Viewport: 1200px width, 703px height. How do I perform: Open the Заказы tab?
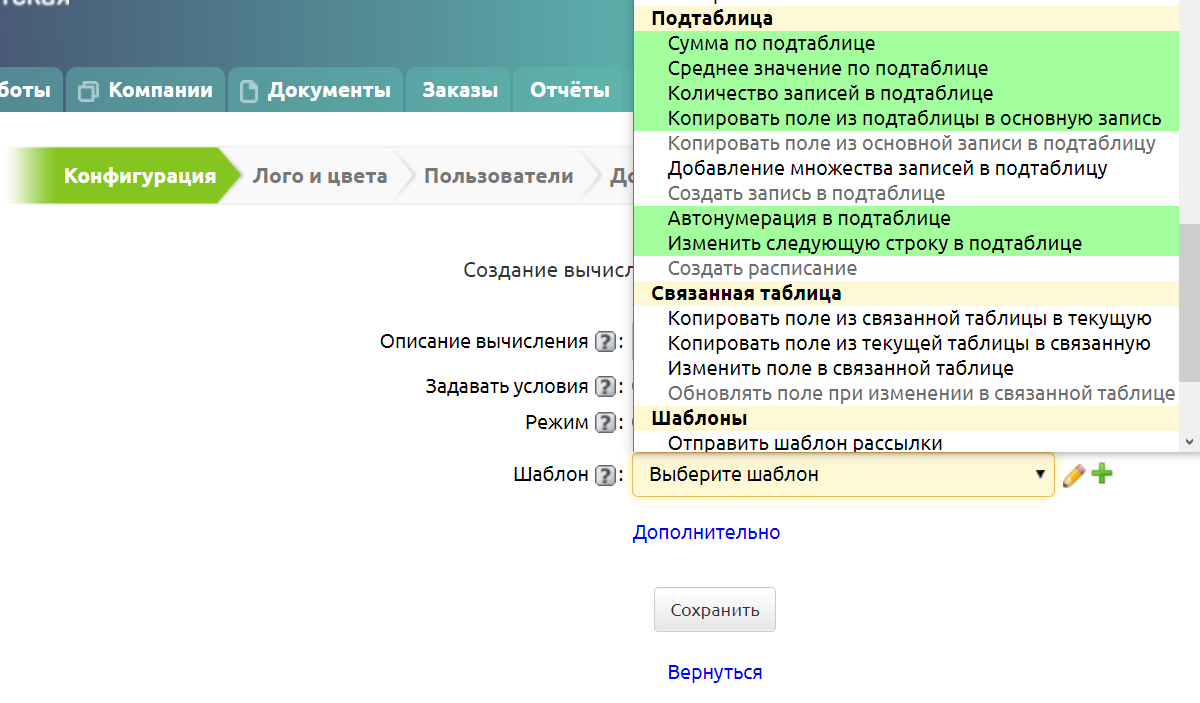point(459,90)
